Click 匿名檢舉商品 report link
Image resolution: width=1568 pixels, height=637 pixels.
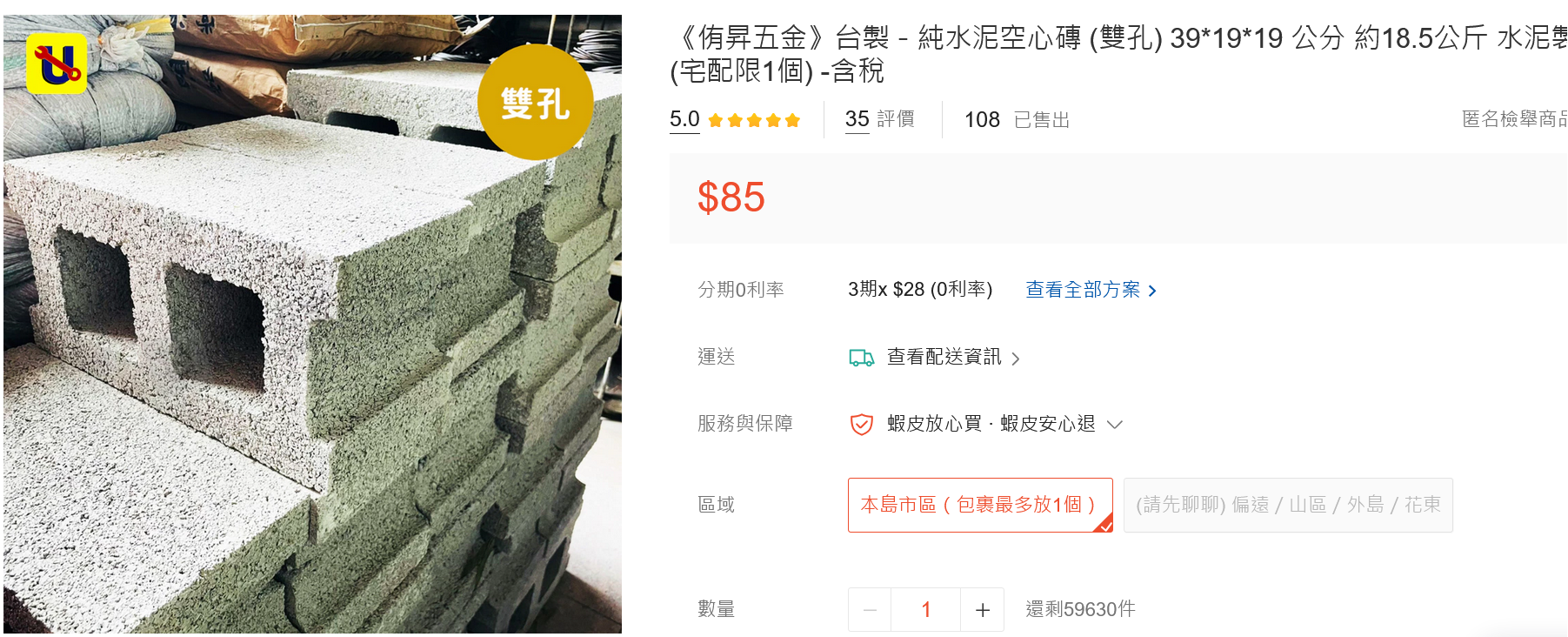pyautogui.click(x=1514, y=119)
